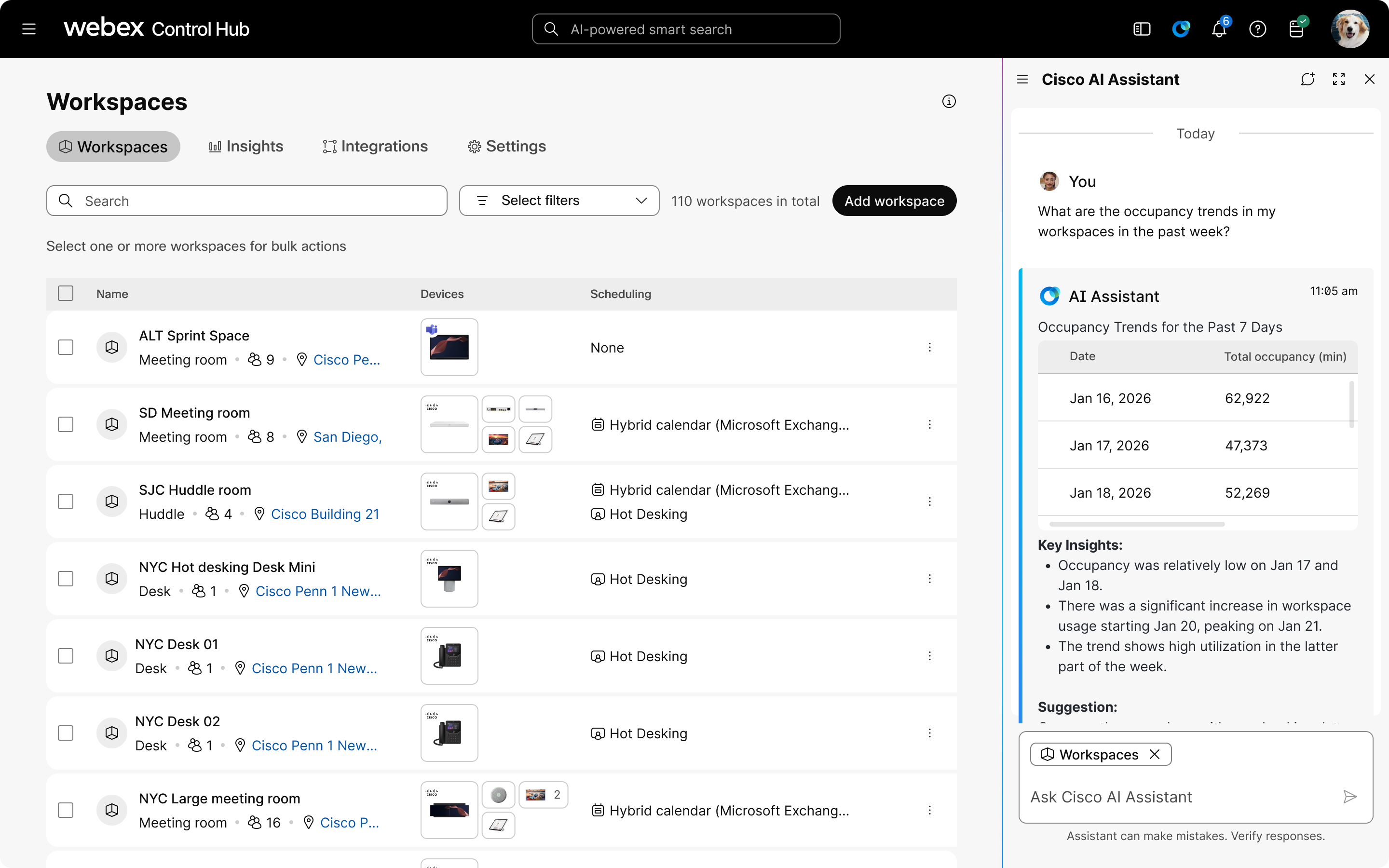1389x868 pixels.
Task: Check the SD Meeting room checkbox
Action: tap(66, 424)
